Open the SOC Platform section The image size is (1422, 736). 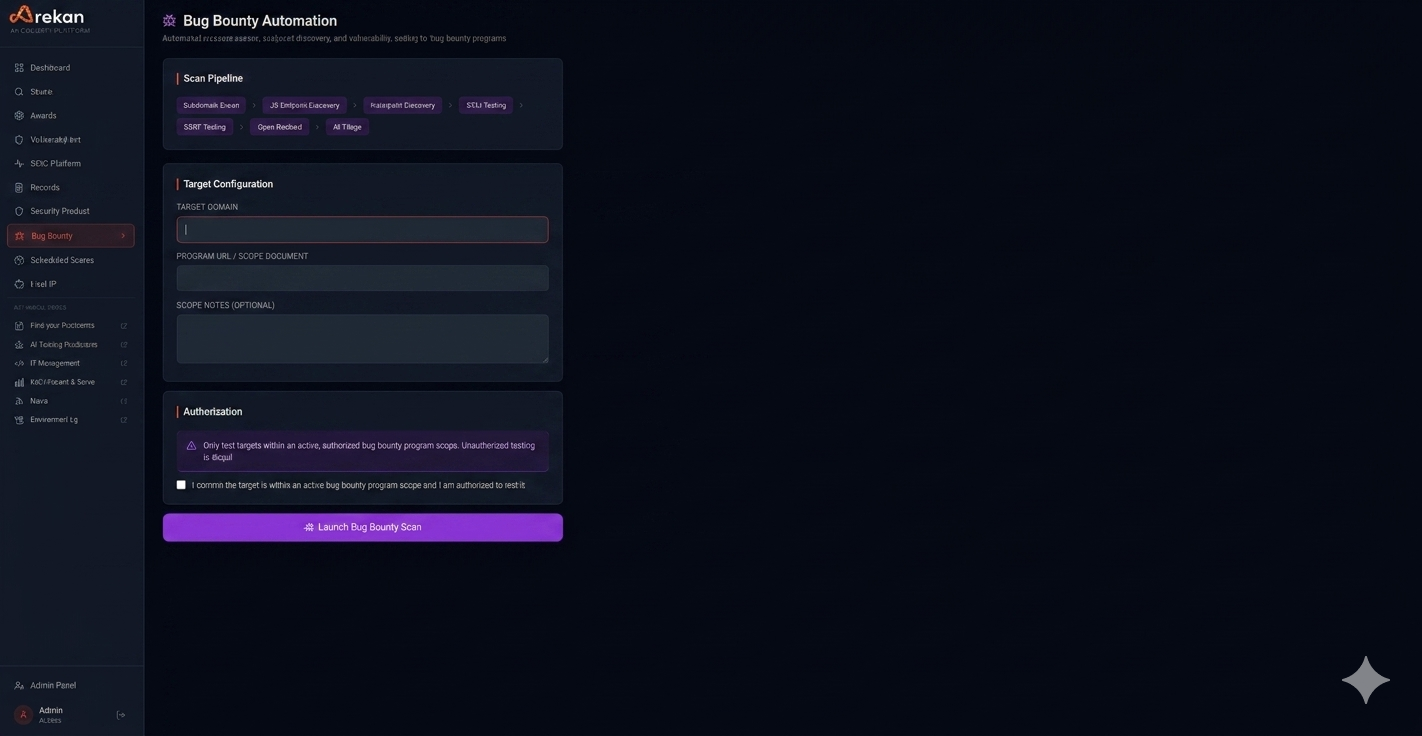(53, 163)
